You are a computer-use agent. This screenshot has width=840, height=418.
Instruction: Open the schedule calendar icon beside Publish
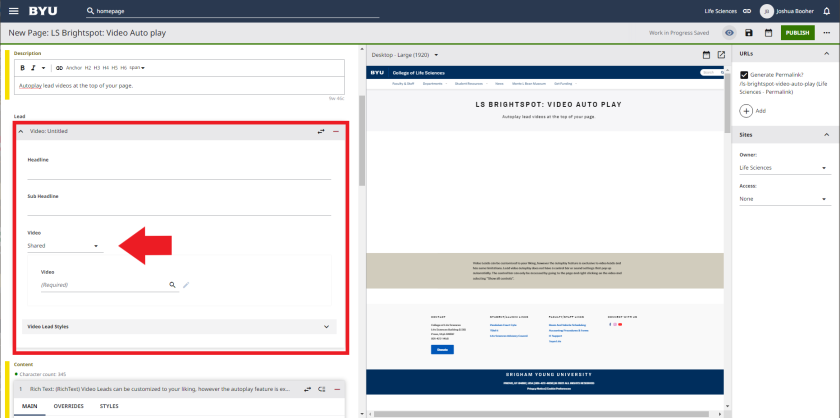coord(768,33)
